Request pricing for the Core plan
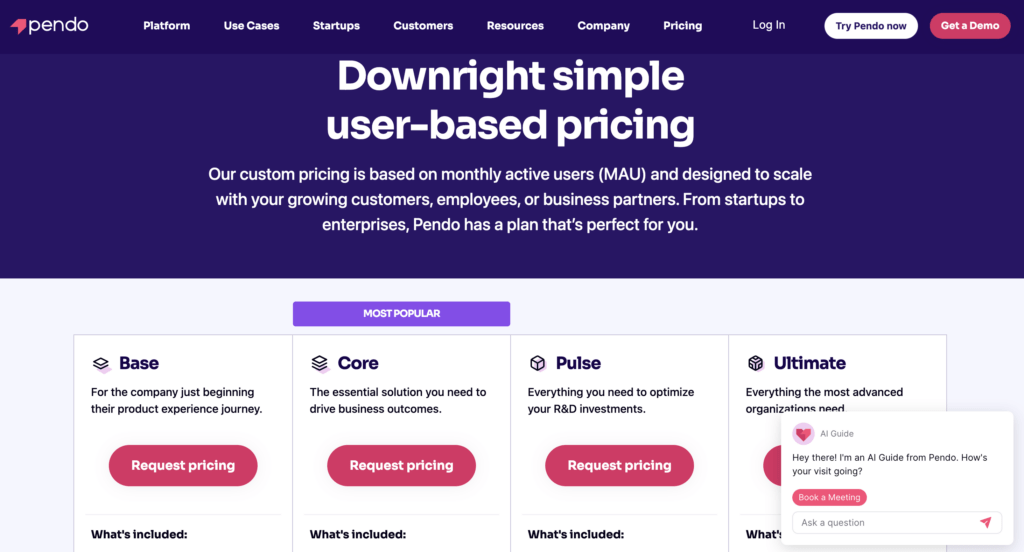This screenshot has width=1024, height=552. coord(401,466)
